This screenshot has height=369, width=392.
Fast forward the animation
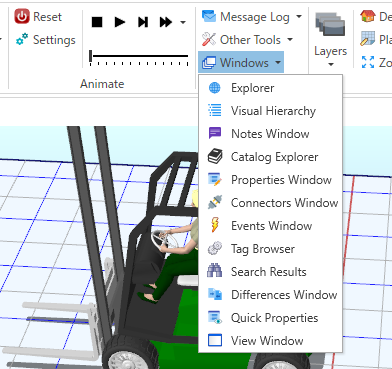point(166,22)
